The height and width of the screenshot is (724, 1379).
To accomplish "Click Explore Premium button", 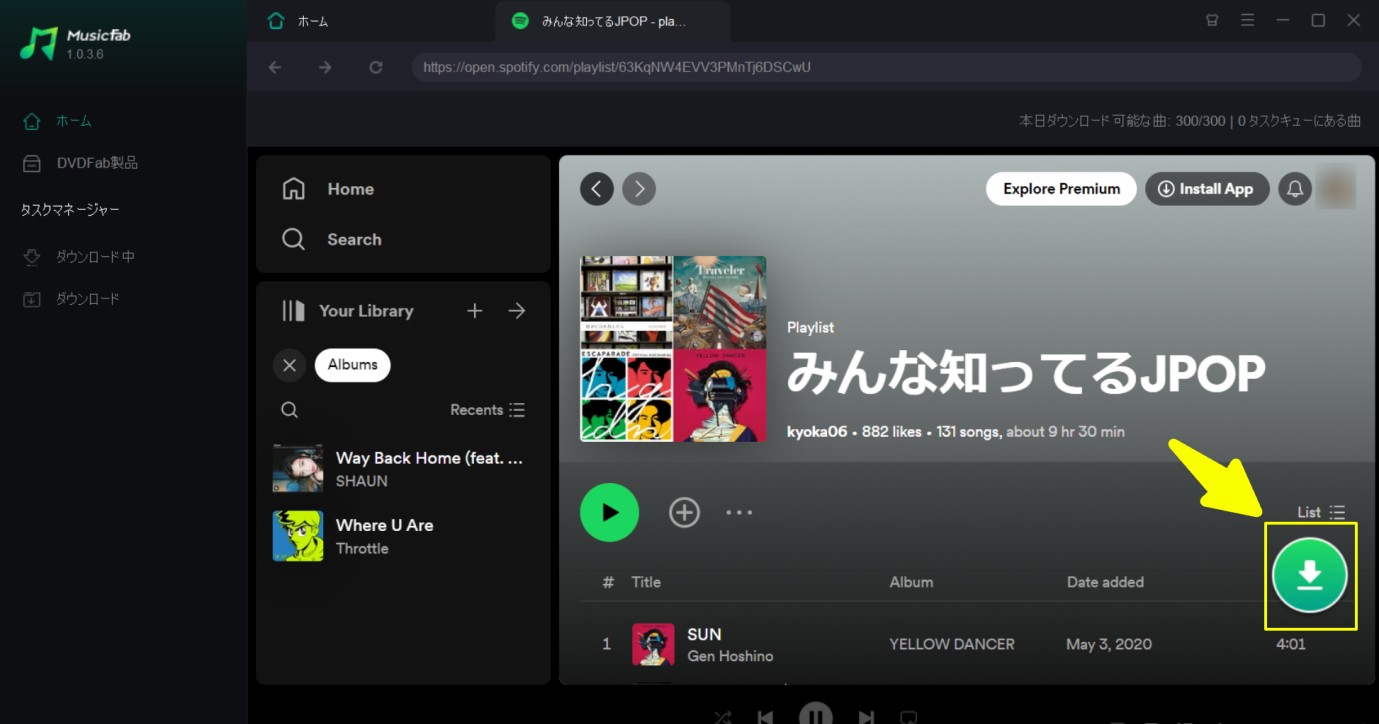I will 1061,189.
